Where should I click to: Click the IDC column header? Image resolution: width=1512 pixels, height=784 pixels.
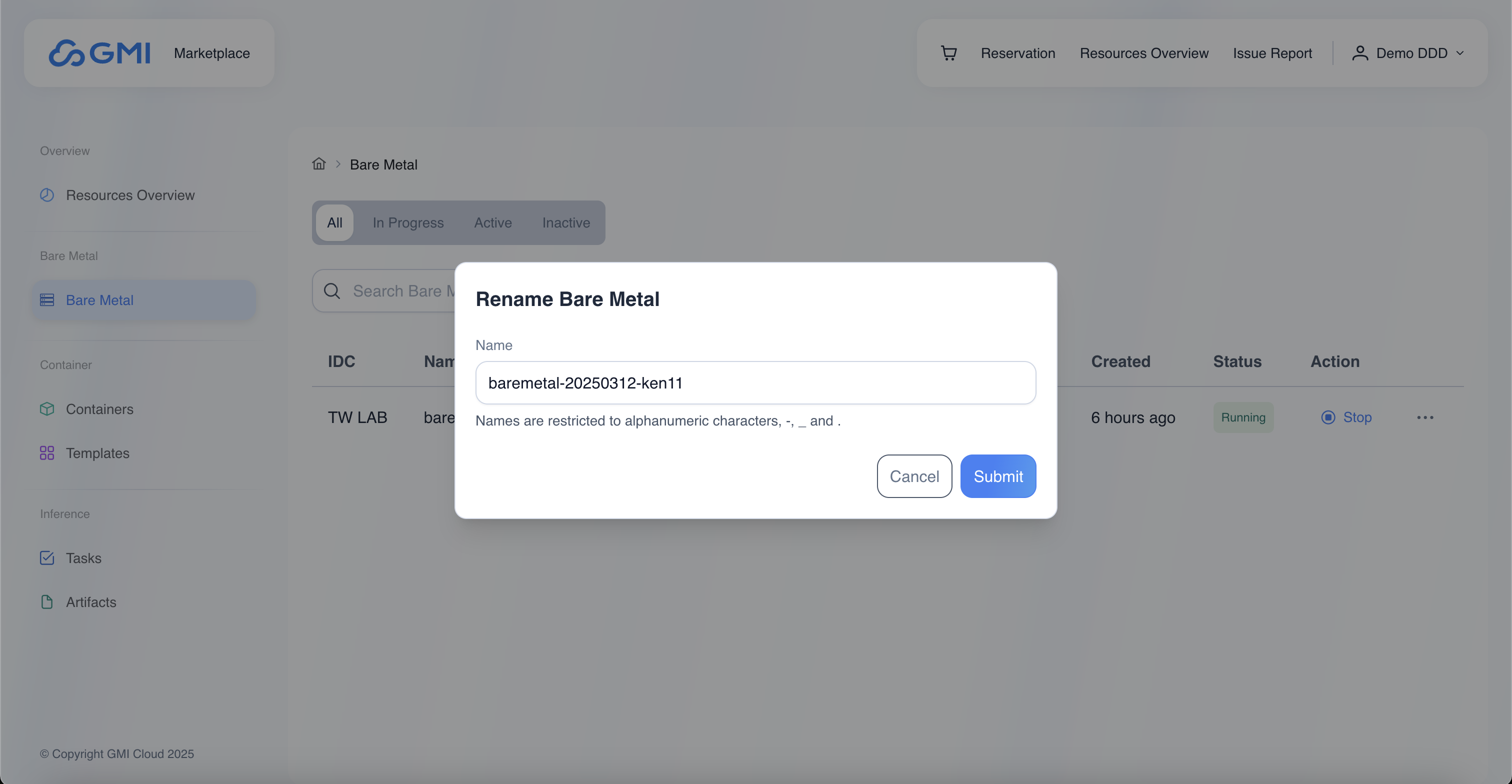tap(341, 361)
